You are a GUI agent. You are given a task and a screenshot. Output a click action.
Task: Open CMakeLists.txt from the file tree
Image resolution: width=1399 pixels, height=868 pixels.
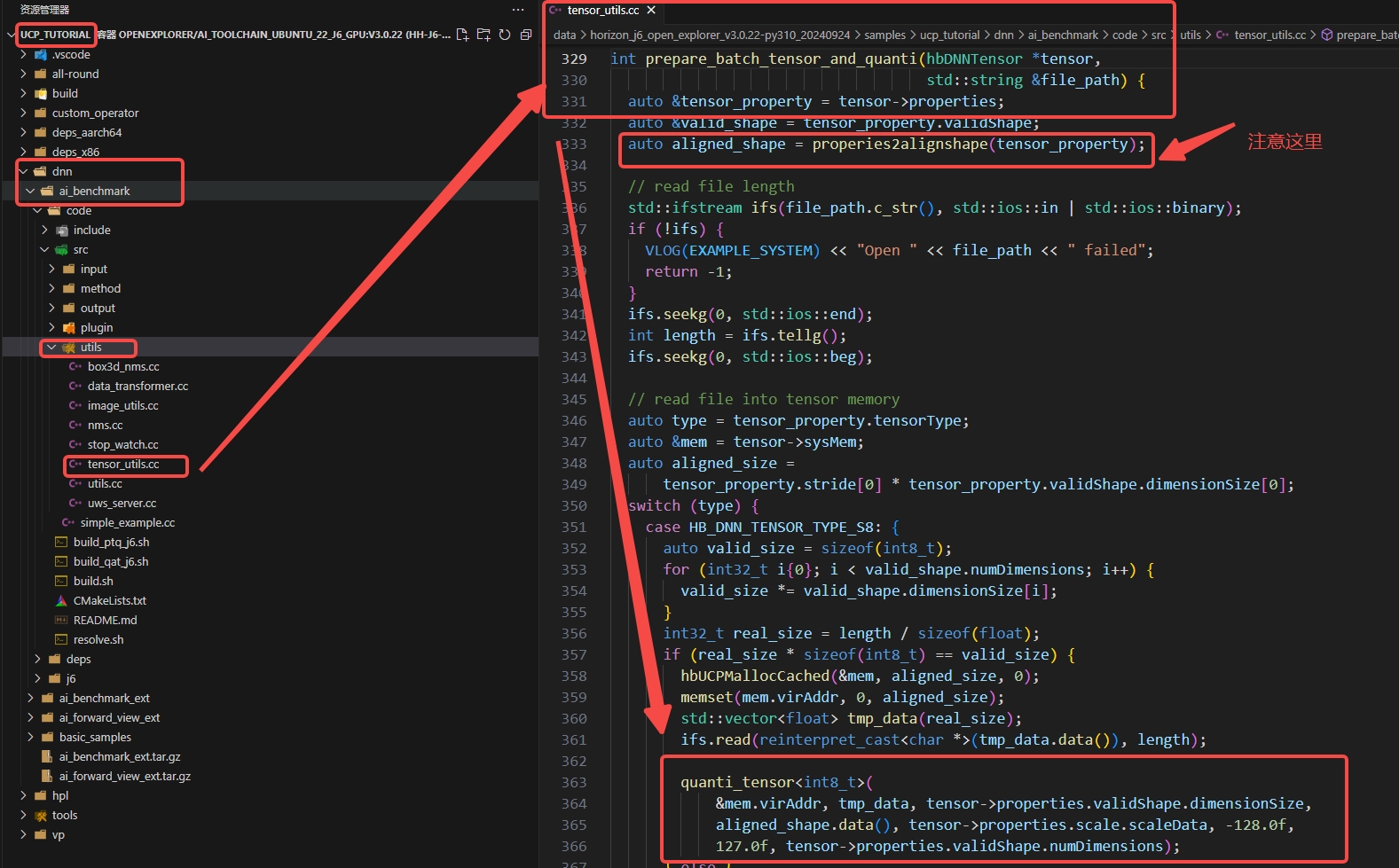tap(109, 600)
